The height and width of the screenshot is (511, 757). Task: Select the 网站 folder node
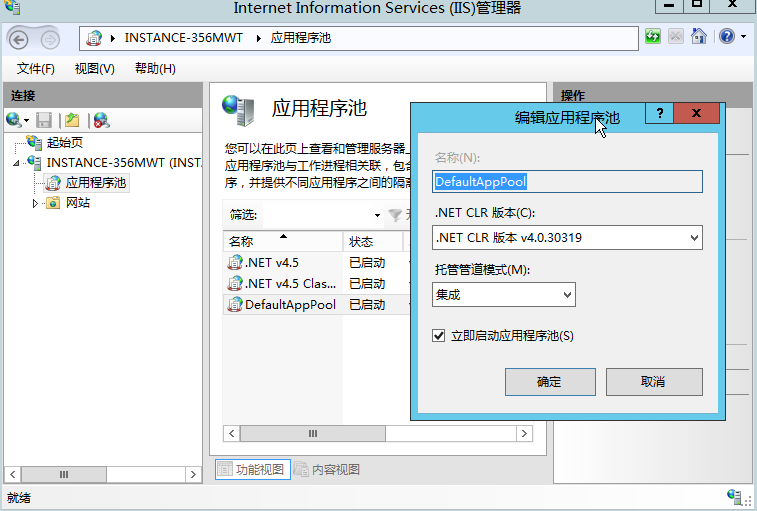78,203
